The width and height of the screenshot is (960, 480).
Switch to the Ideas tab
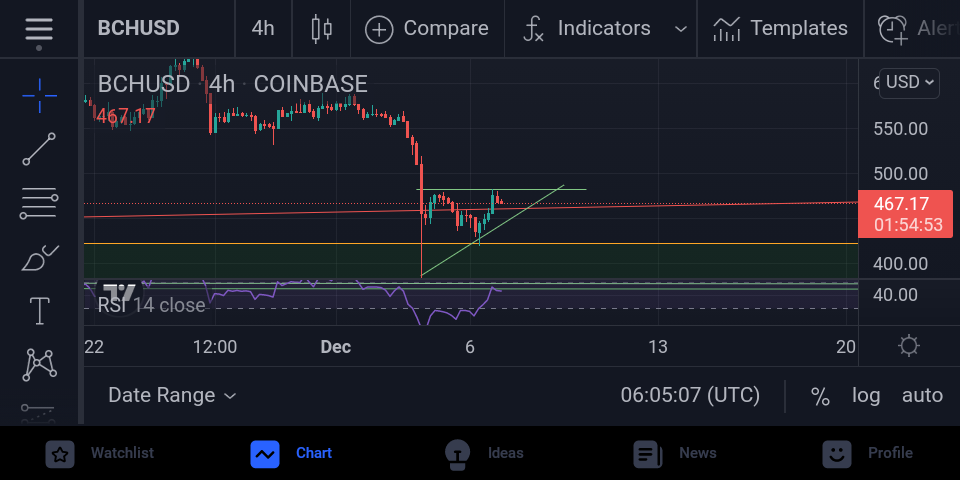click(x=484, y=454)
